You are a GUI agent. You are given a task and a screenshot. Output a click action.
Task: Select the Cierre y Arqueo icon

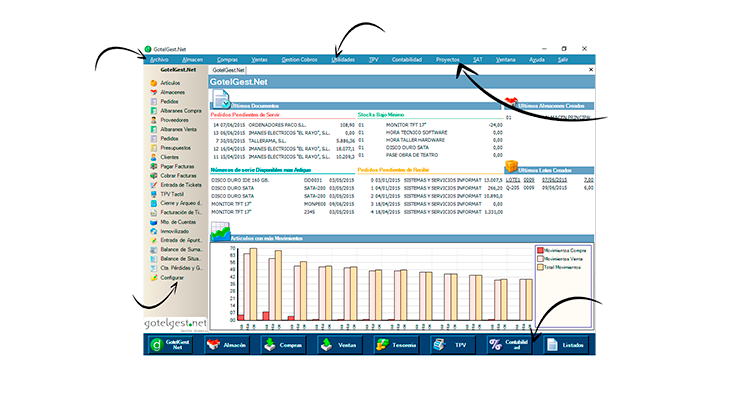(x=153, y=203)
